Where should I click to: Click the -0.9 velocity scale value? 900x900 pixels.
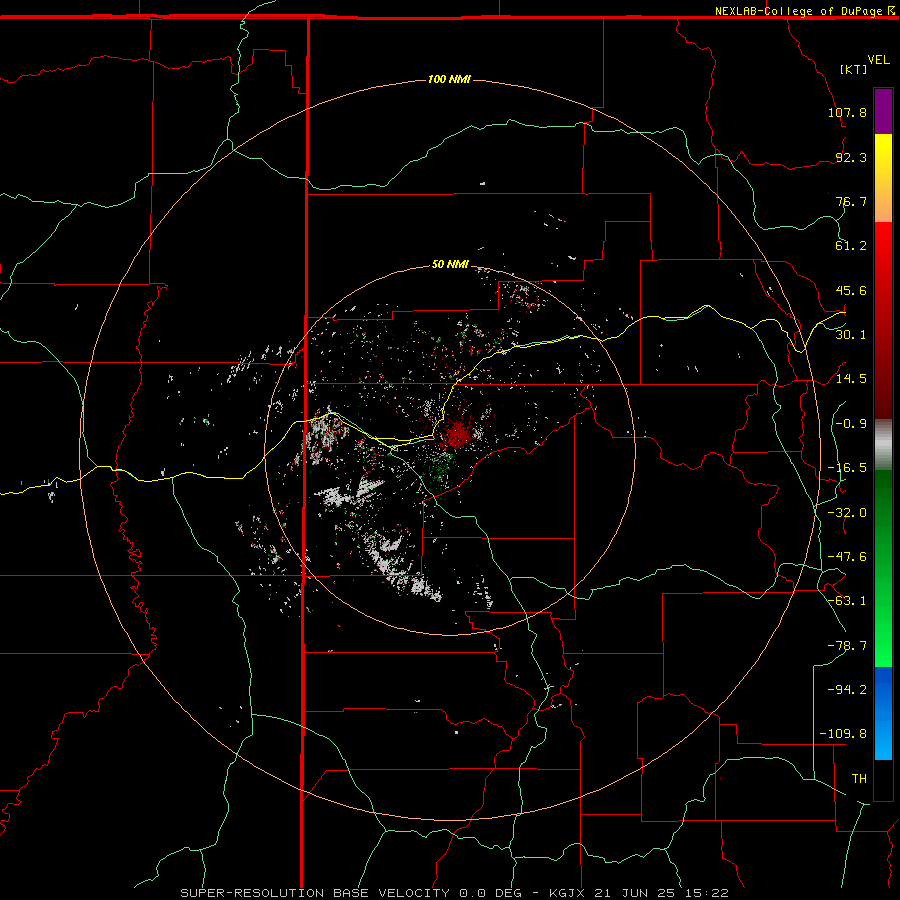pos(851,424)
